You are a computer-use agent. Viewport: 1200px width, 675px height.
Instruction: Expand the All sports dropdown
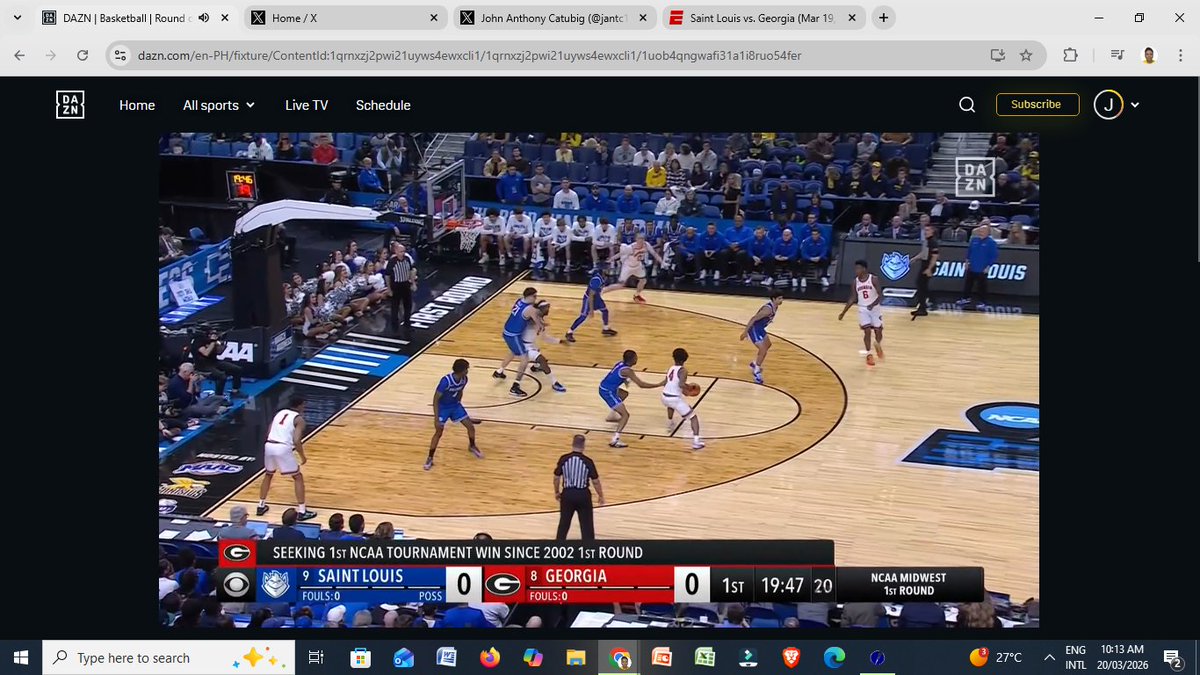pyautogui.click(x=219, y=105)
